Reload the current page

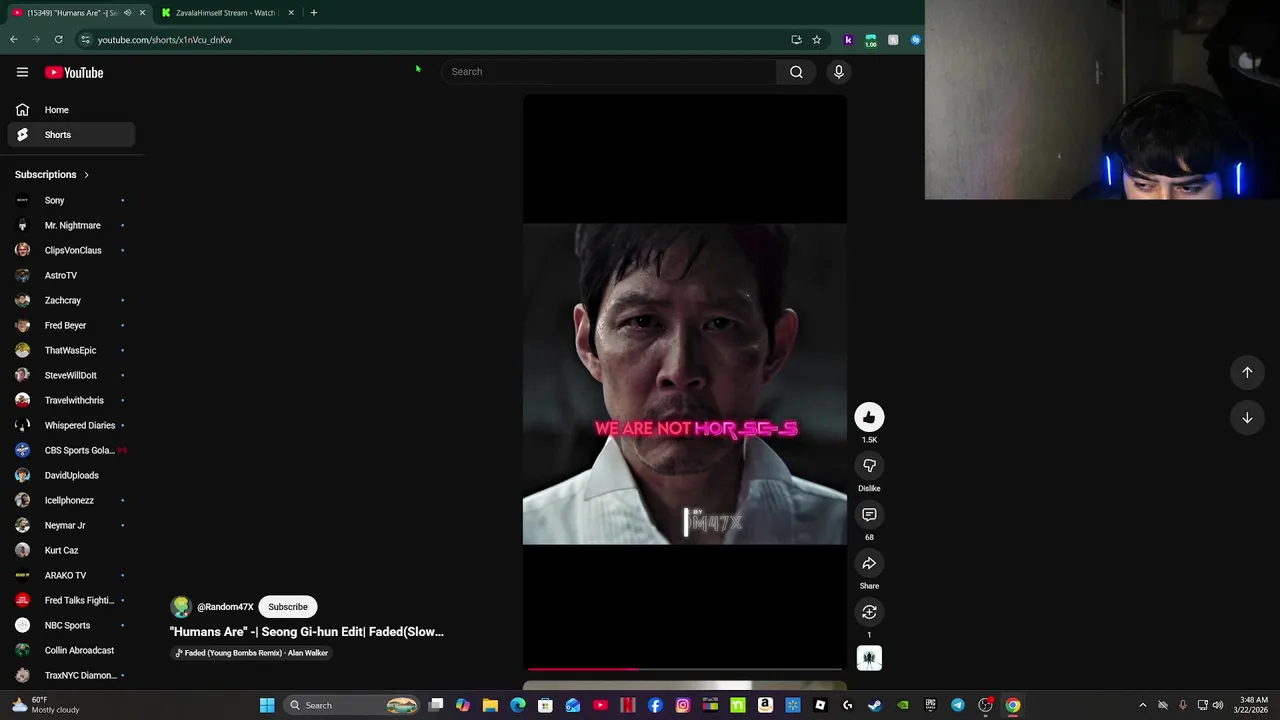(x=58, y=40)
